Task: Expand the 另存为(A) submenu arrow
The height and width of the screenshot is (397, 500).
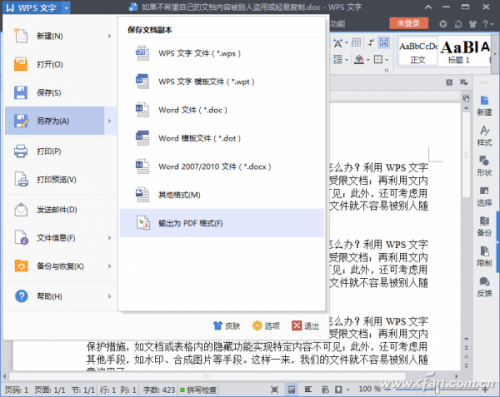Action: (x=110, y=121)
